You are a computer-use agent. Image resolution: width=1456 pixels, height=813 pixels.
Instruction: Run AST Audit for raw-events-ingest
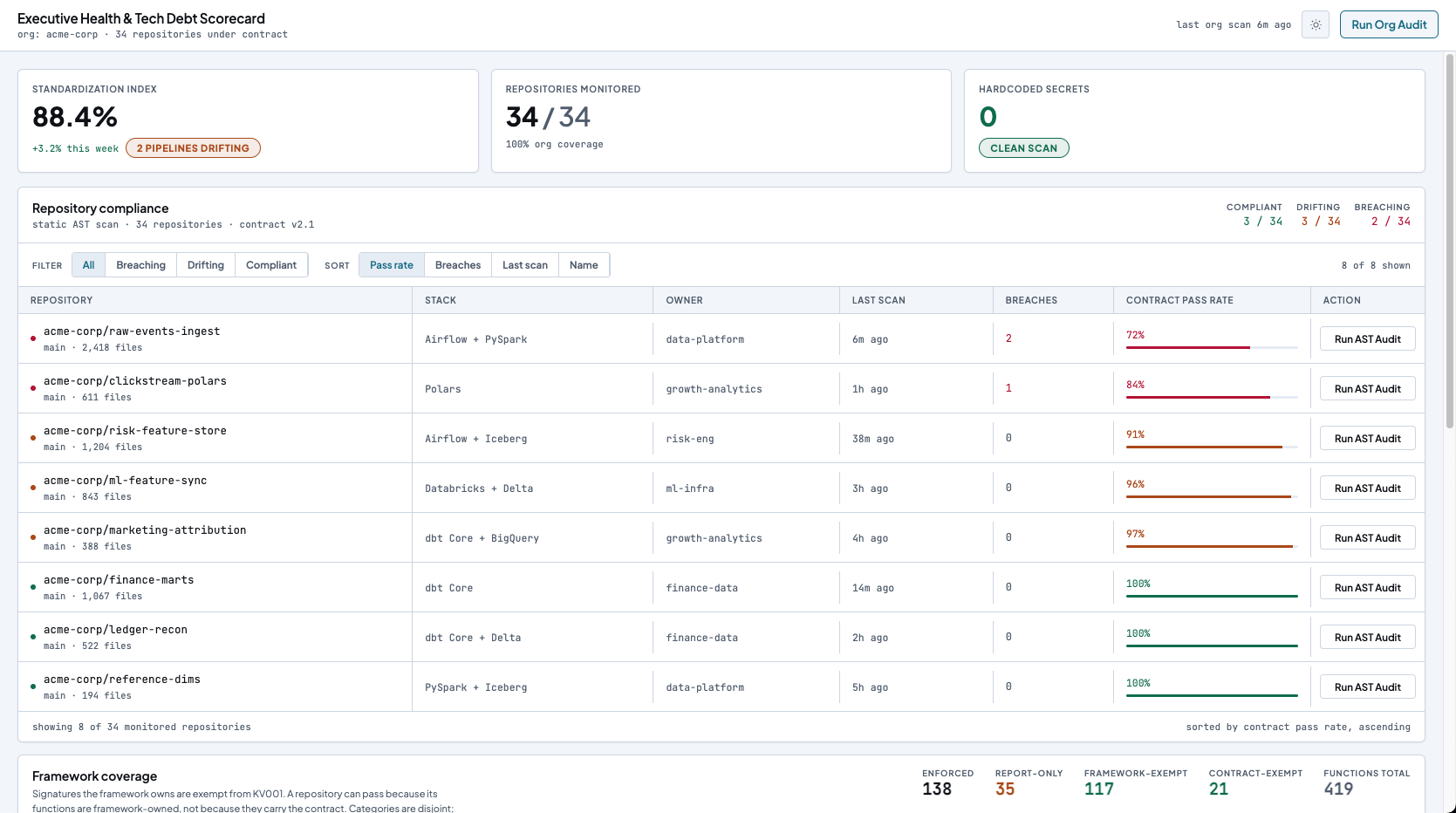pos(1367,339)
